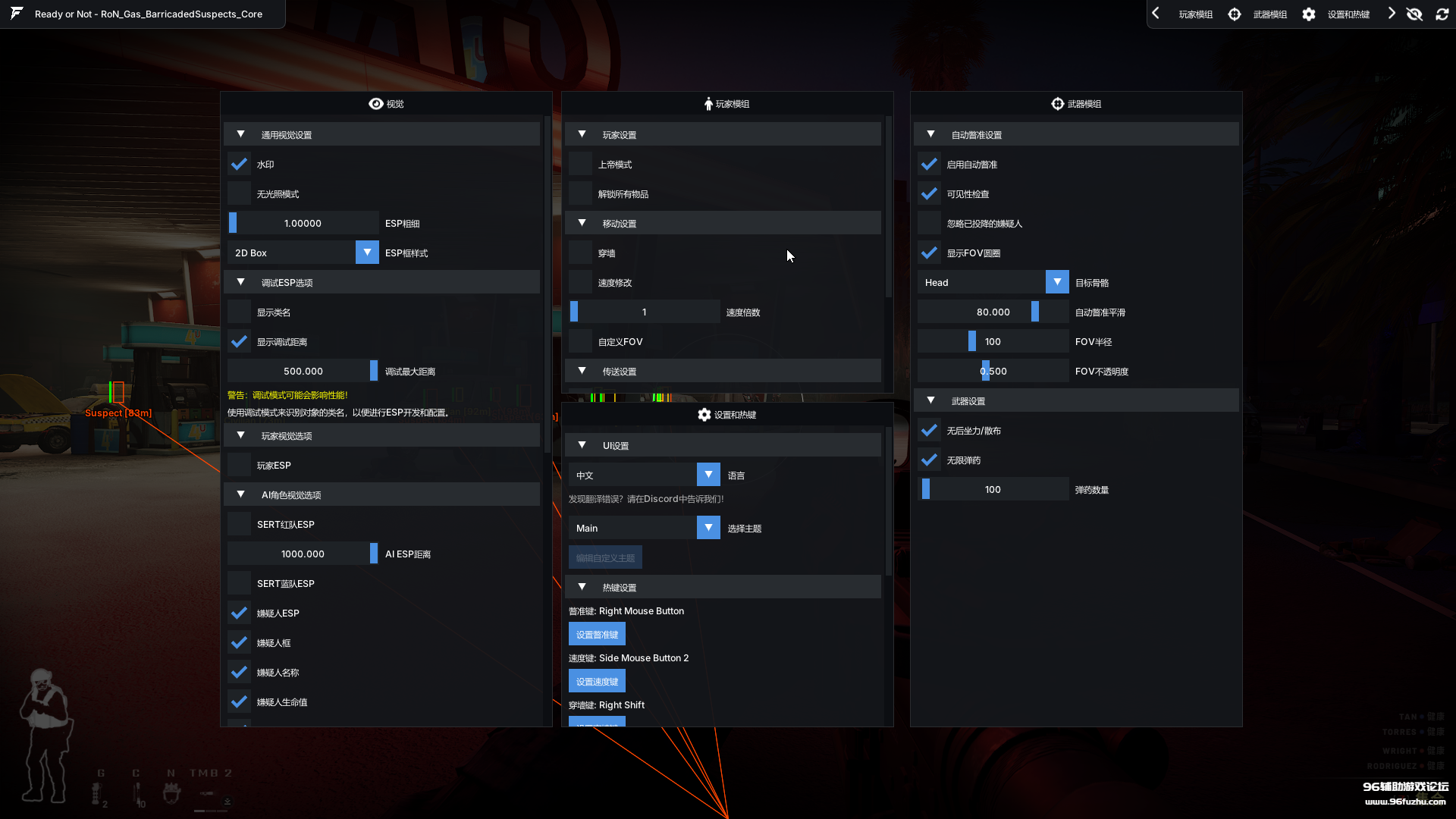The image size is (1456, 819).
Task: Click the gear icon in top toolbar
Action: pos(1309,14)
